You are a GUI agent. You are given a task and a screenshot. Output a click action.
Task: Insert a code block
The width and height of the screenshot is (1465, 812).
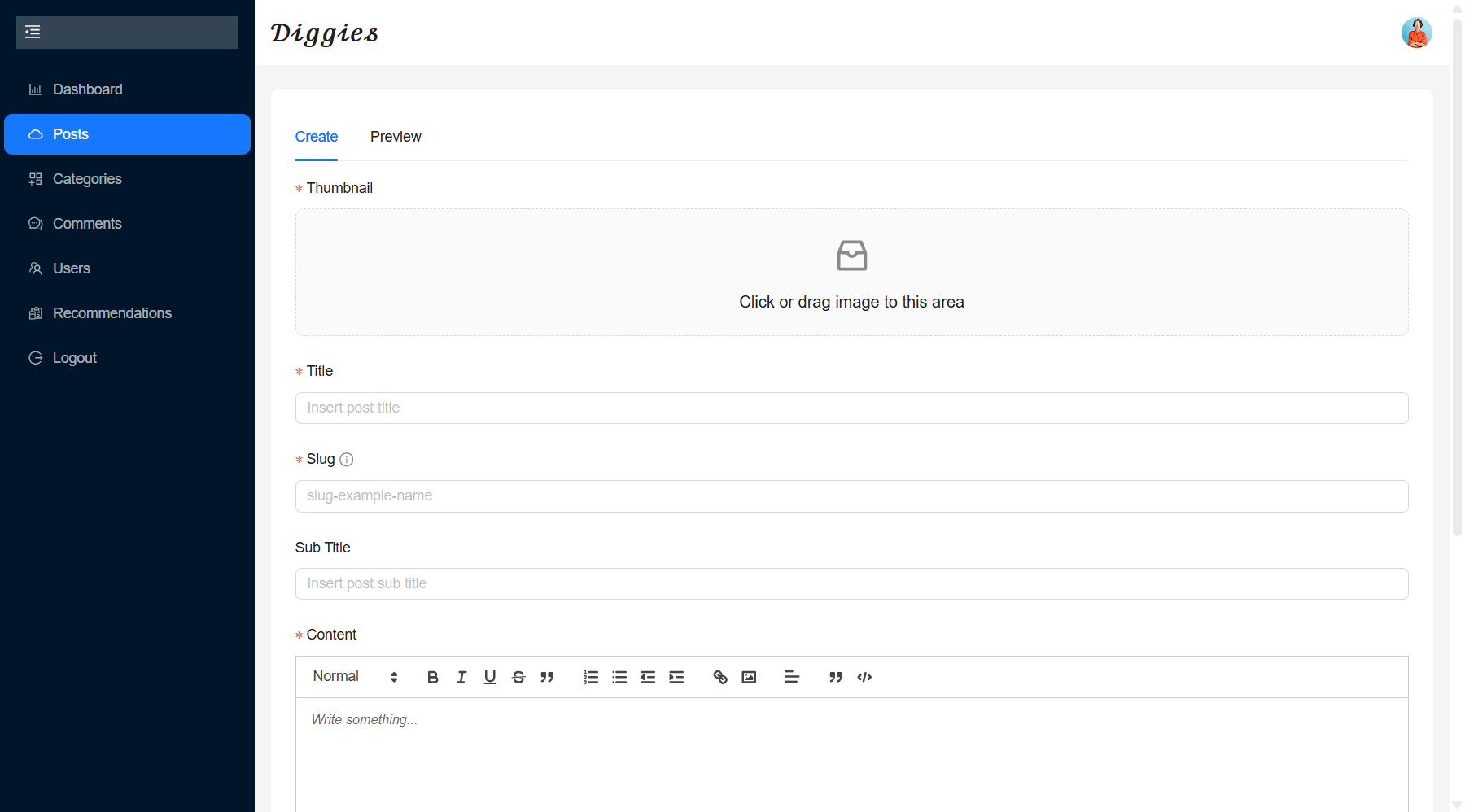[x=864, y=677]
